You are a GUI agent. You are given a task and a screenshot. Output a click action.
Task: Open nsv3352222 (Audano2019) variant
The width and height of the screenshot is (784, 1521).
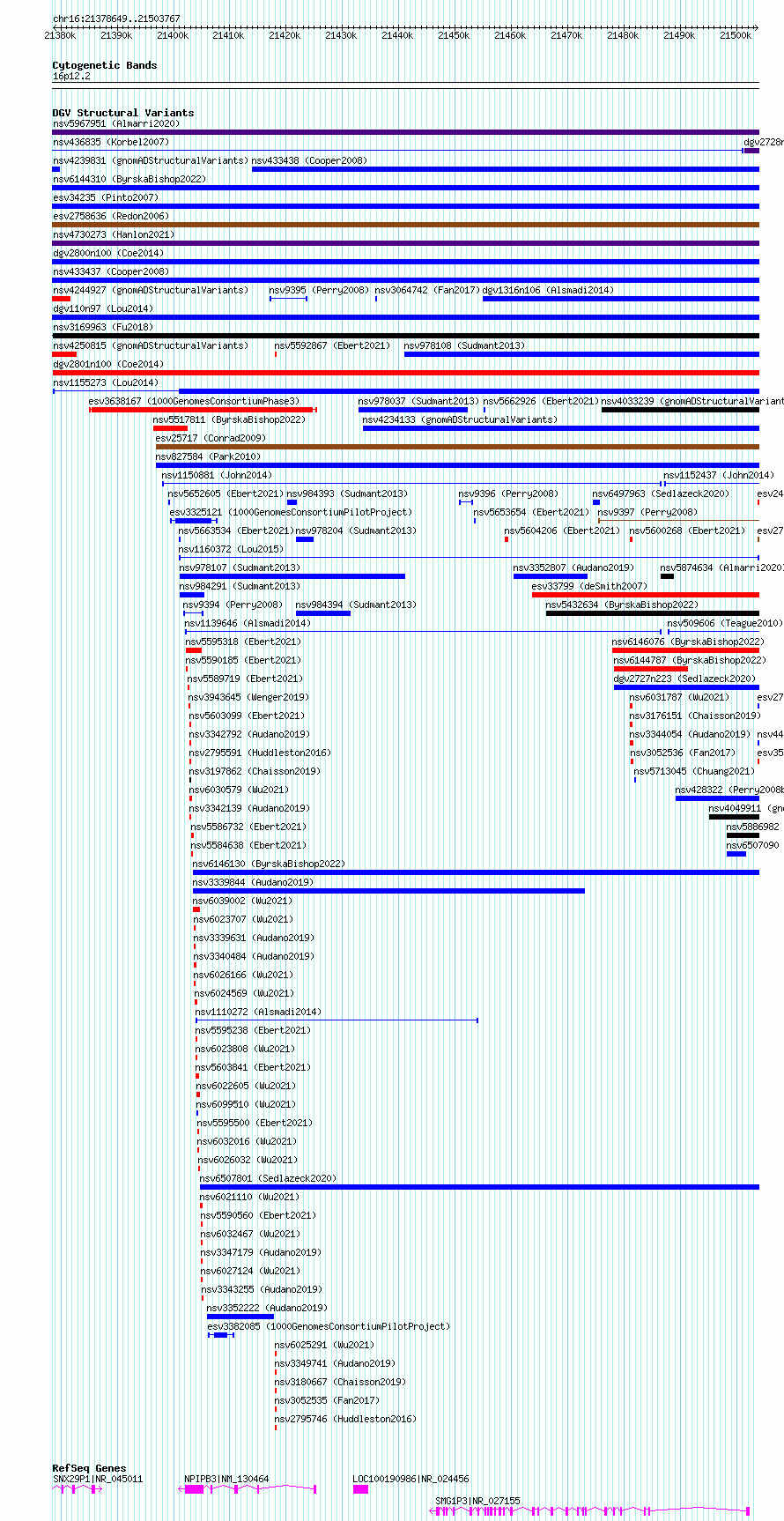click(267, 1308)
